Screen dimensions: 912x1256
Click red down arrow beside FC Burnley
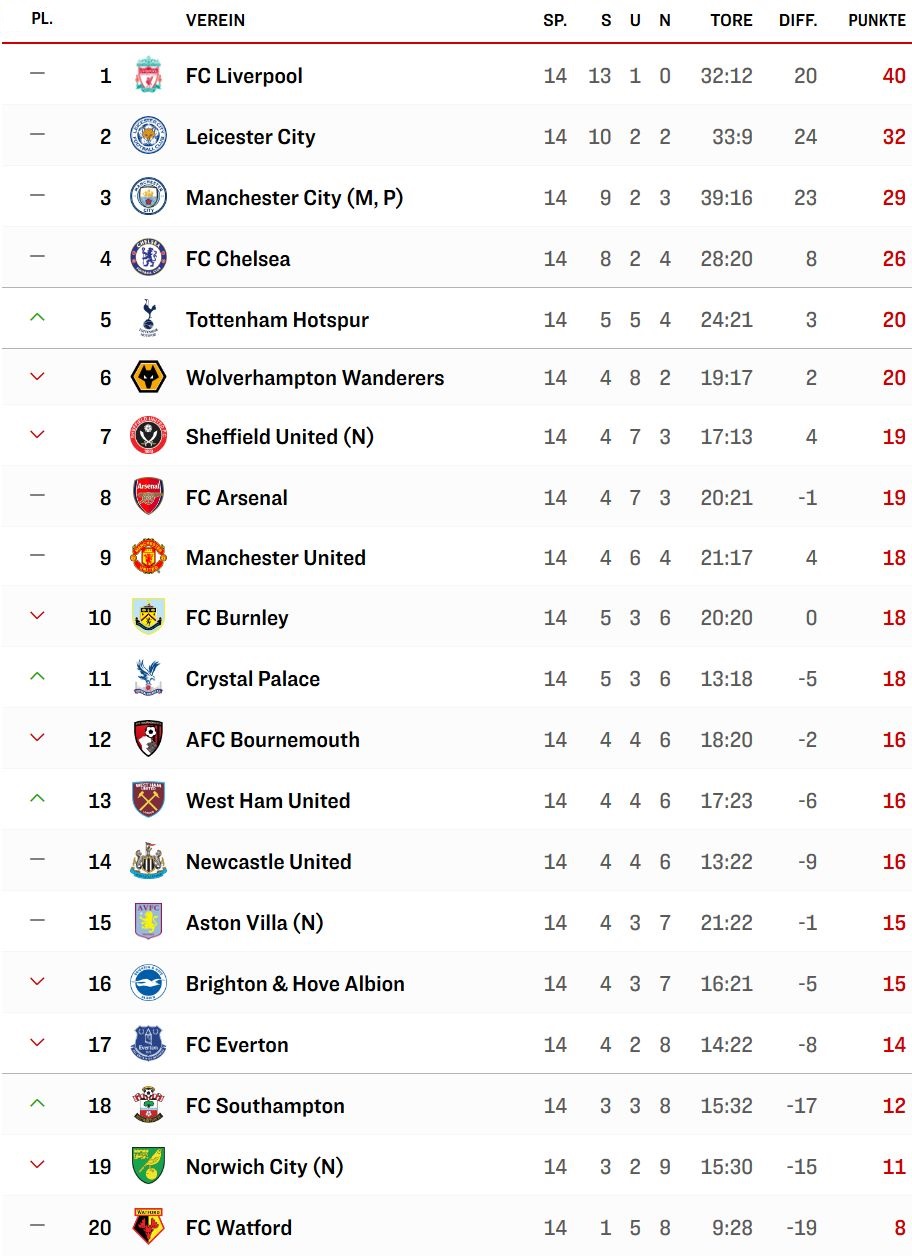click(37, 616)
